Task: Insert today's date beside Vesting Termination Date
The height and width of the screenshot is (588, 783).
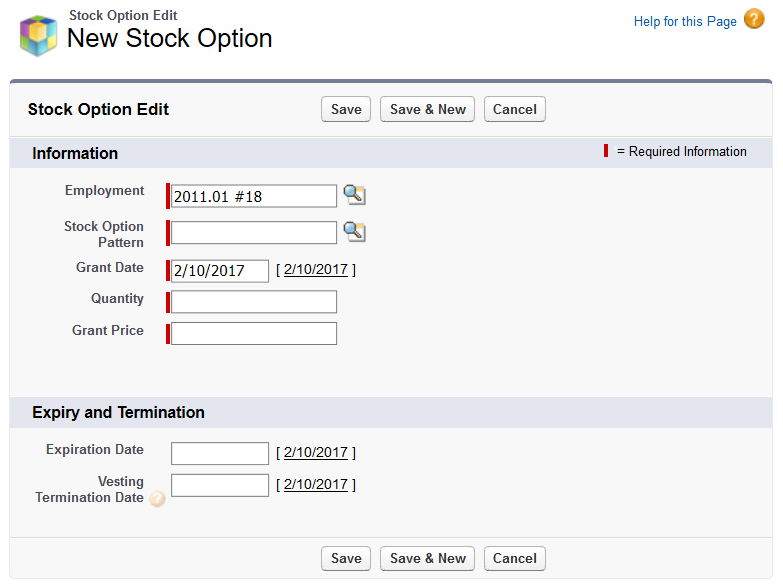Action: click(316, 485)
